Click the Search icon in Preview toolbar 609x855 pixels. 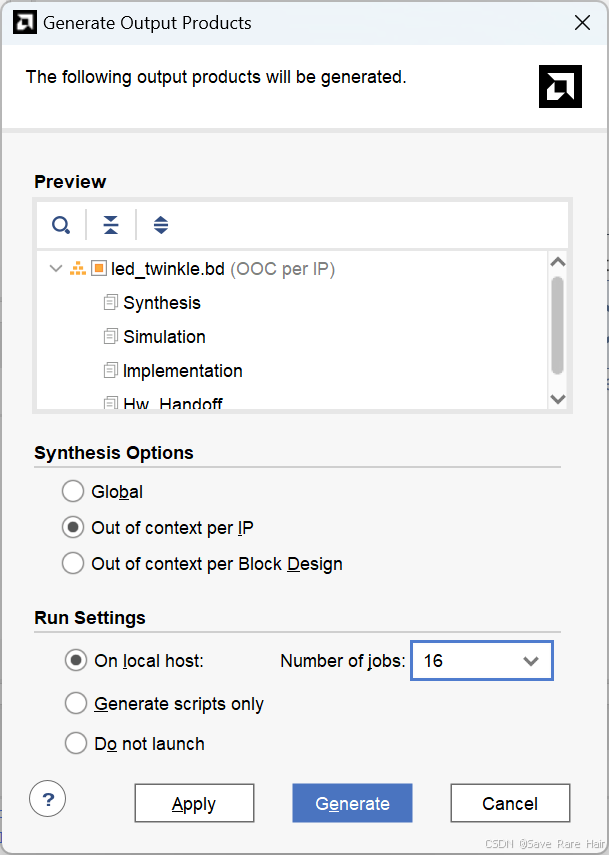pos(61,225)
